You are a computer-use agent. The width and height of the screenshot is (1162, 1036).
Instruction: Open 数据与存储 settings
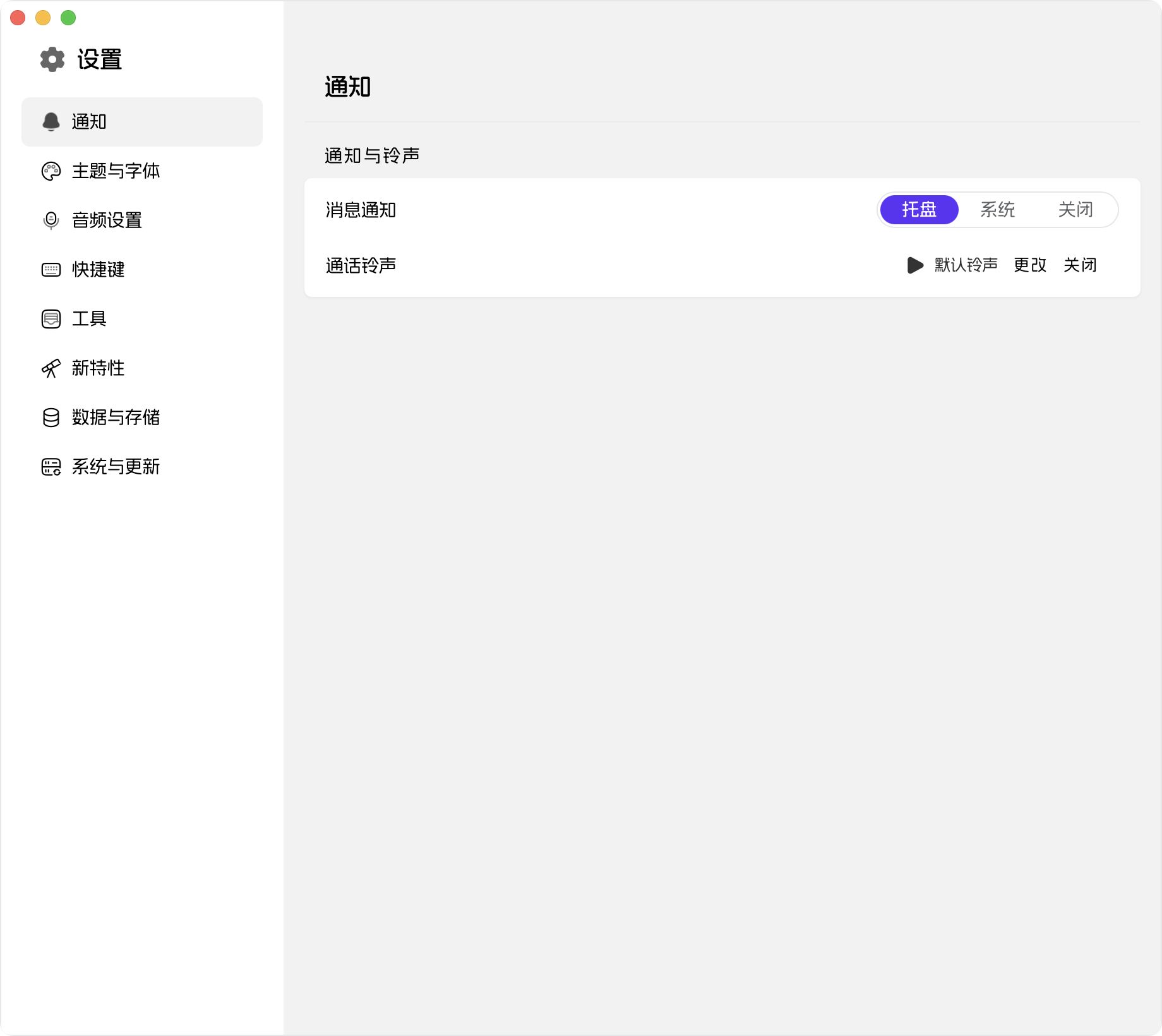tap(142, 417)
